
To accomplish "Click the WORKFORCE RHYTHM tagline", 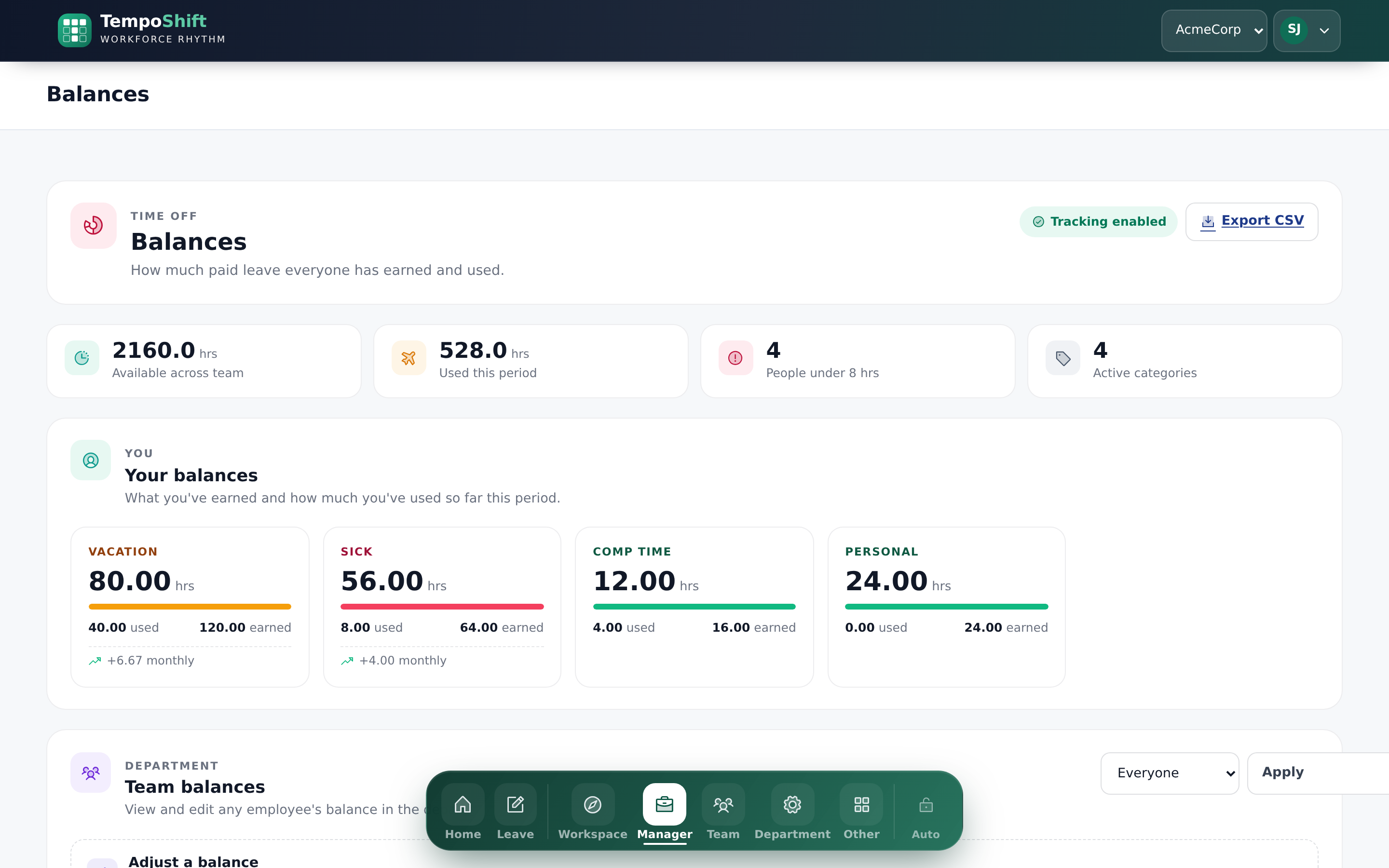I will (163, 39).
